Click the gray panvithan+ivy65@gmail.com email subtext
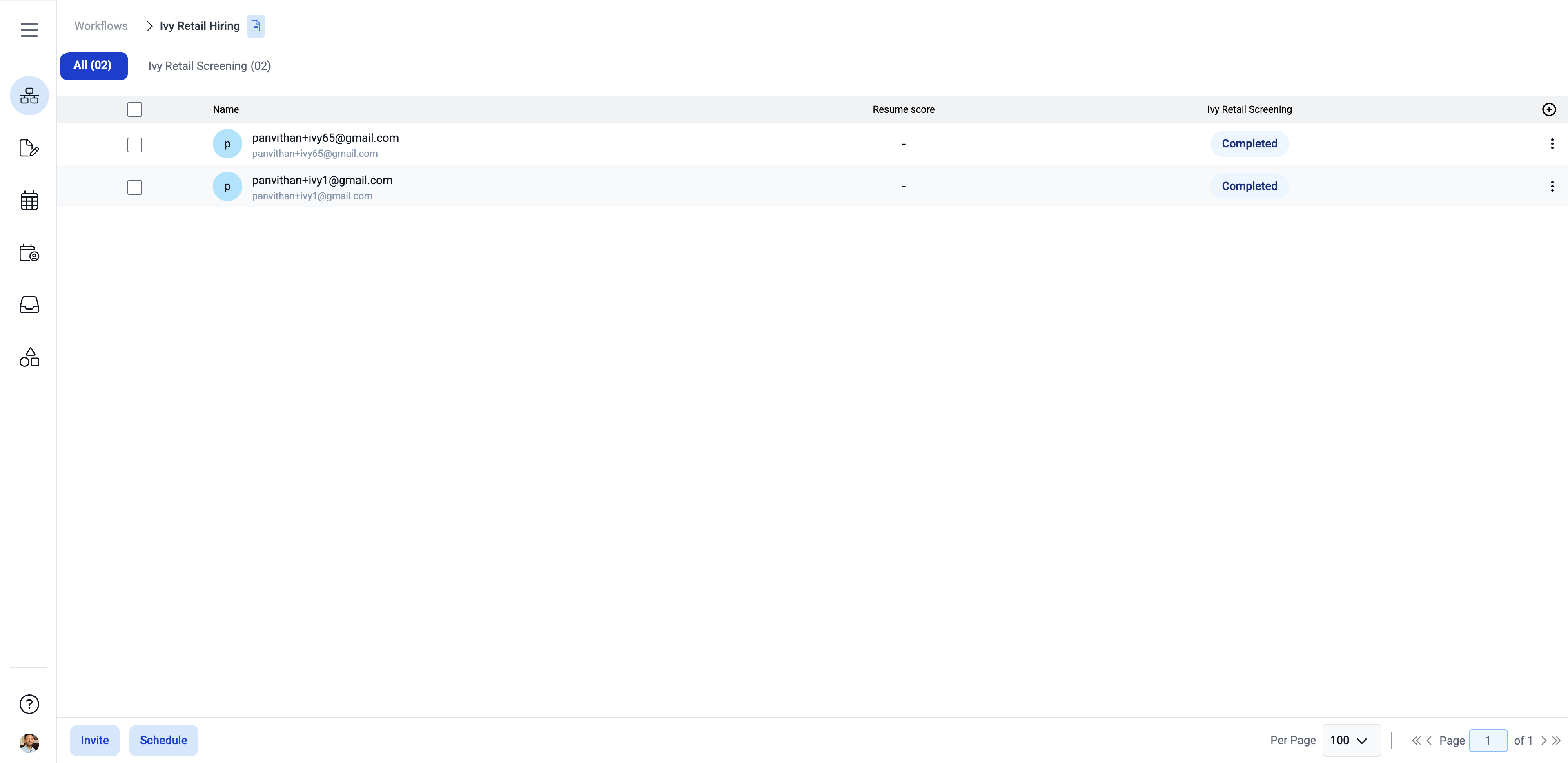Viewport: 1568px width, 763px height. 315,154
